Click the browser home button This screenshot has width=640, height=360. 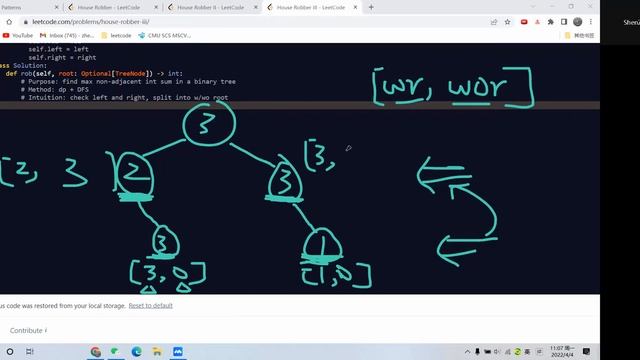point(9,22)
